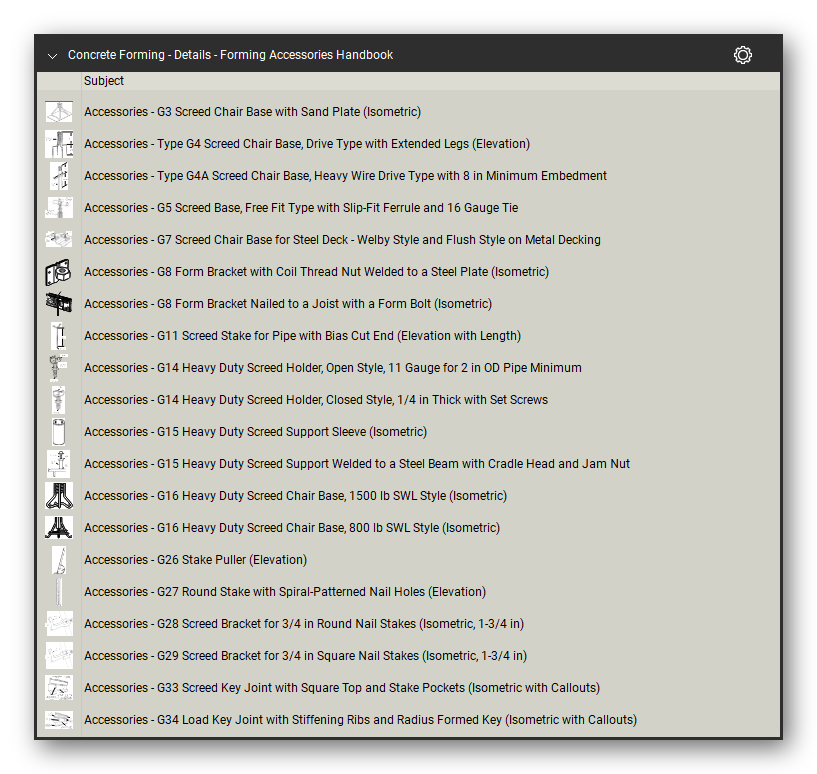The height and width of the screenshot is (774, 817).
Task: Select 'G15 Heavy Duty Screed Support Sleeve' row
Action: click(x=408, y=432)
